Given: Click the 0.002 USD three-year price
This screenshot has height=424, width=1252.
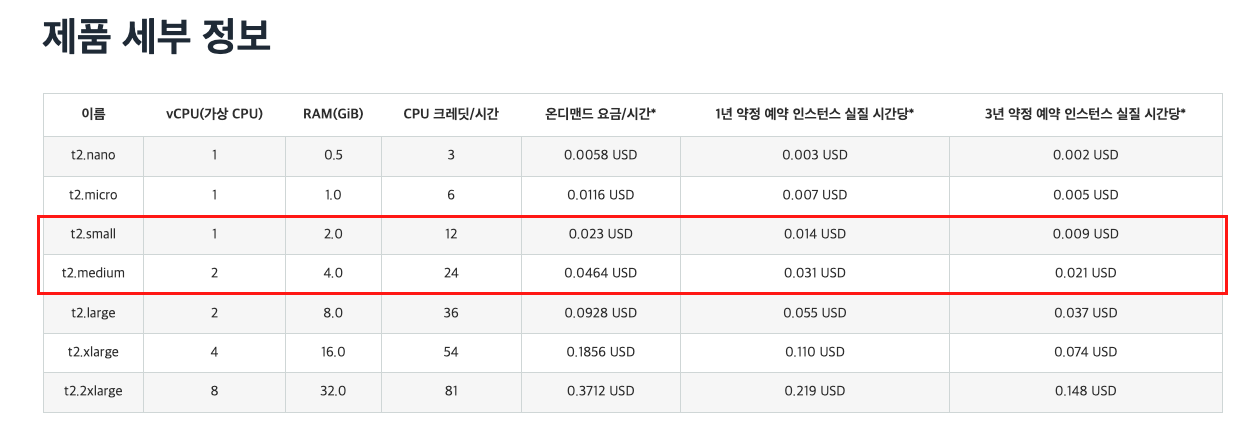Looking at the screenshot, I should click(1085, 155).
